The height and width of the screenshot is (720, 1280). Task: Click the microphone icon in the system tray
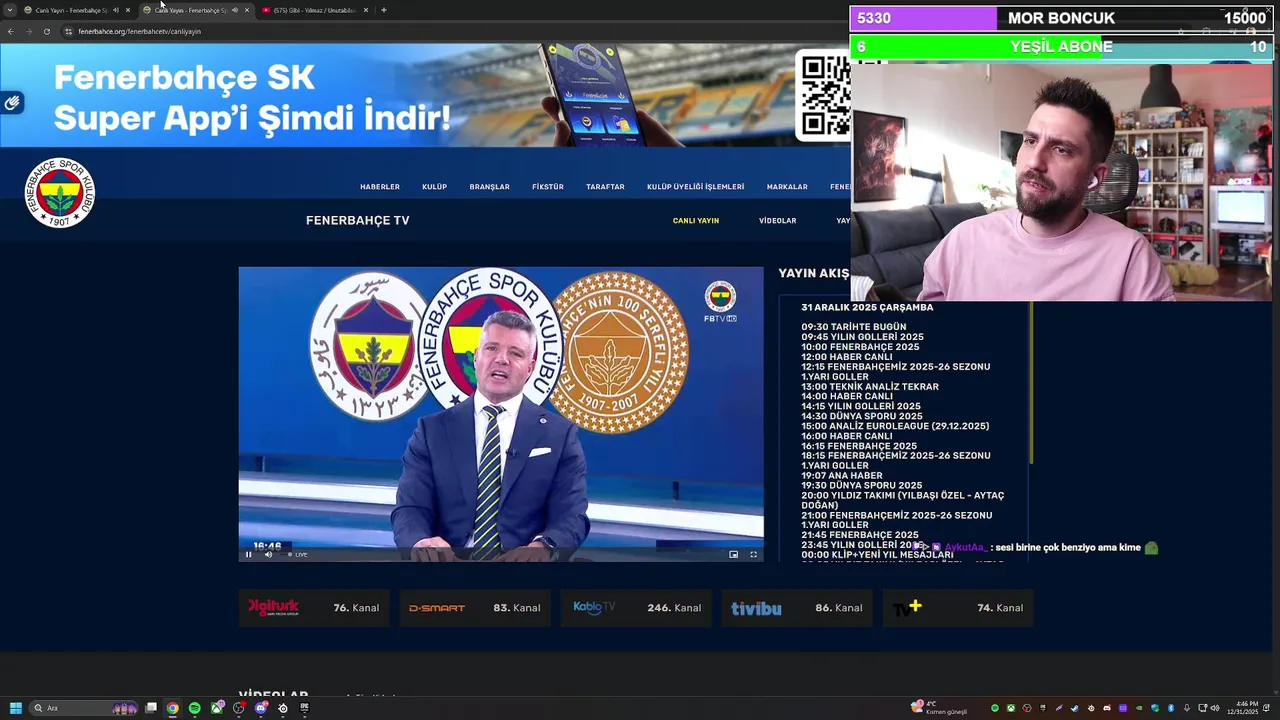pyautogui.click(x=1187, y=708)
